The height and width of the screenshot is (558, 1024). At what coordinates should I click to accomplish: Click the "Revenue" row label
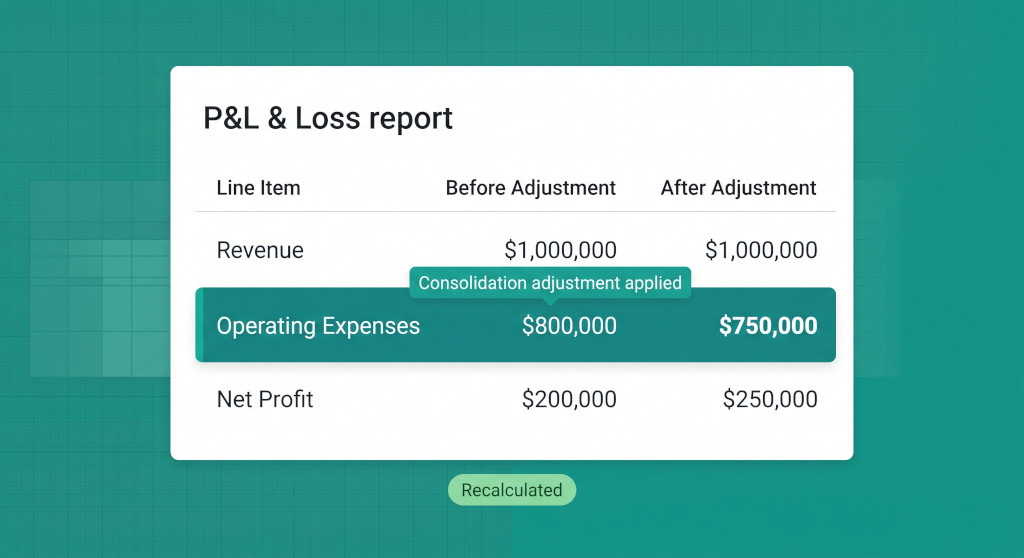tap(260, 250)
